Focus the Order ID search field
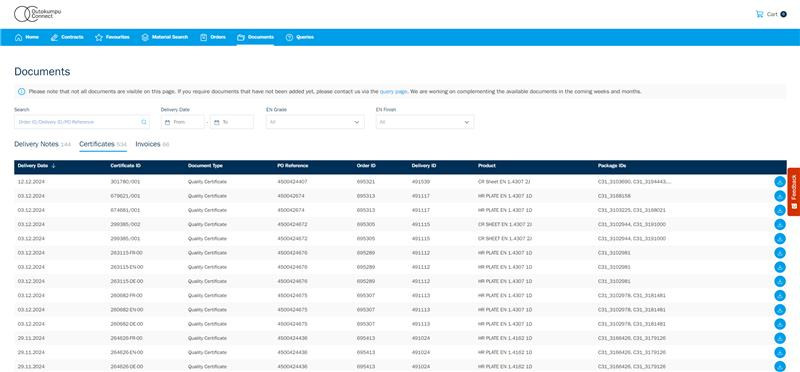Screen dimensions: 800x372 pos(82,122)
